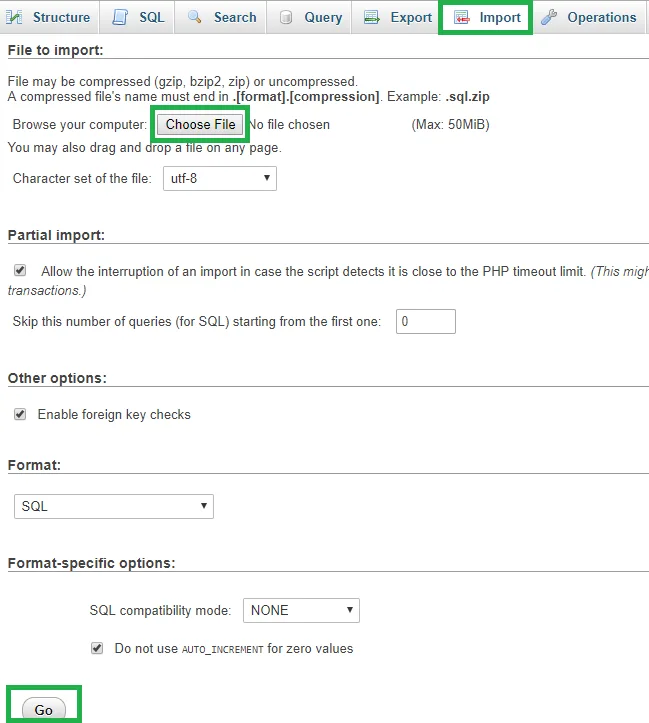This screenshot has width=649, height=723.
Task: Click the Structure tab icon
Action: [14, 18]
